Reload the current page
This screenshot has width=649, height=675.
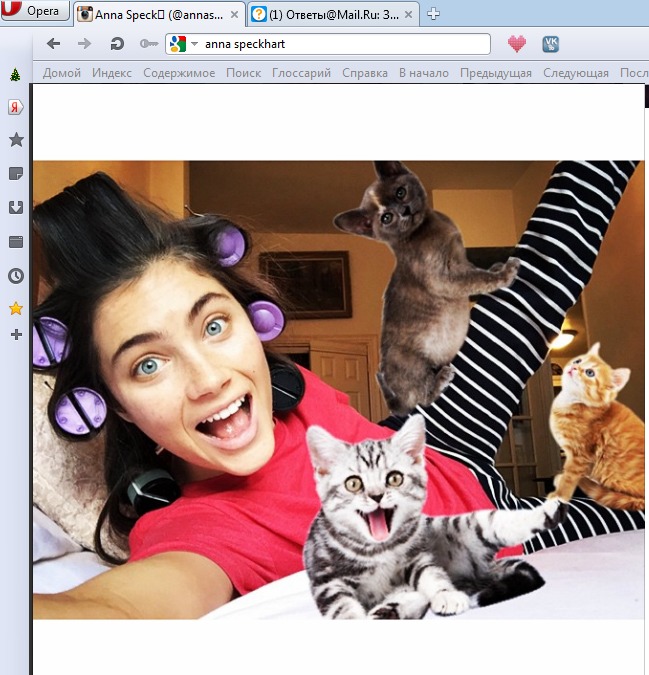pos(117,44)
